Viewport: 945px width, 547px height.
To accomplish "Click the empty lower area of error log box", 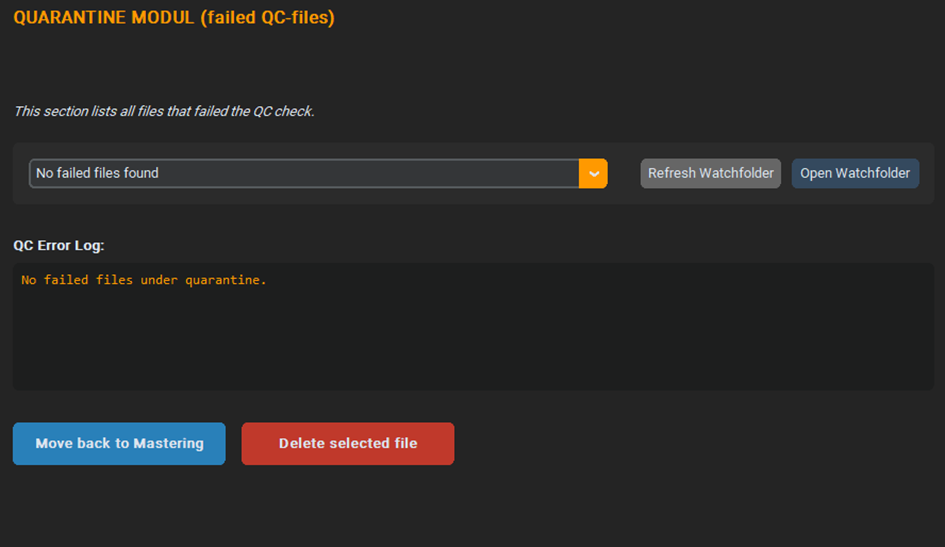I will [x=473, y=349].
